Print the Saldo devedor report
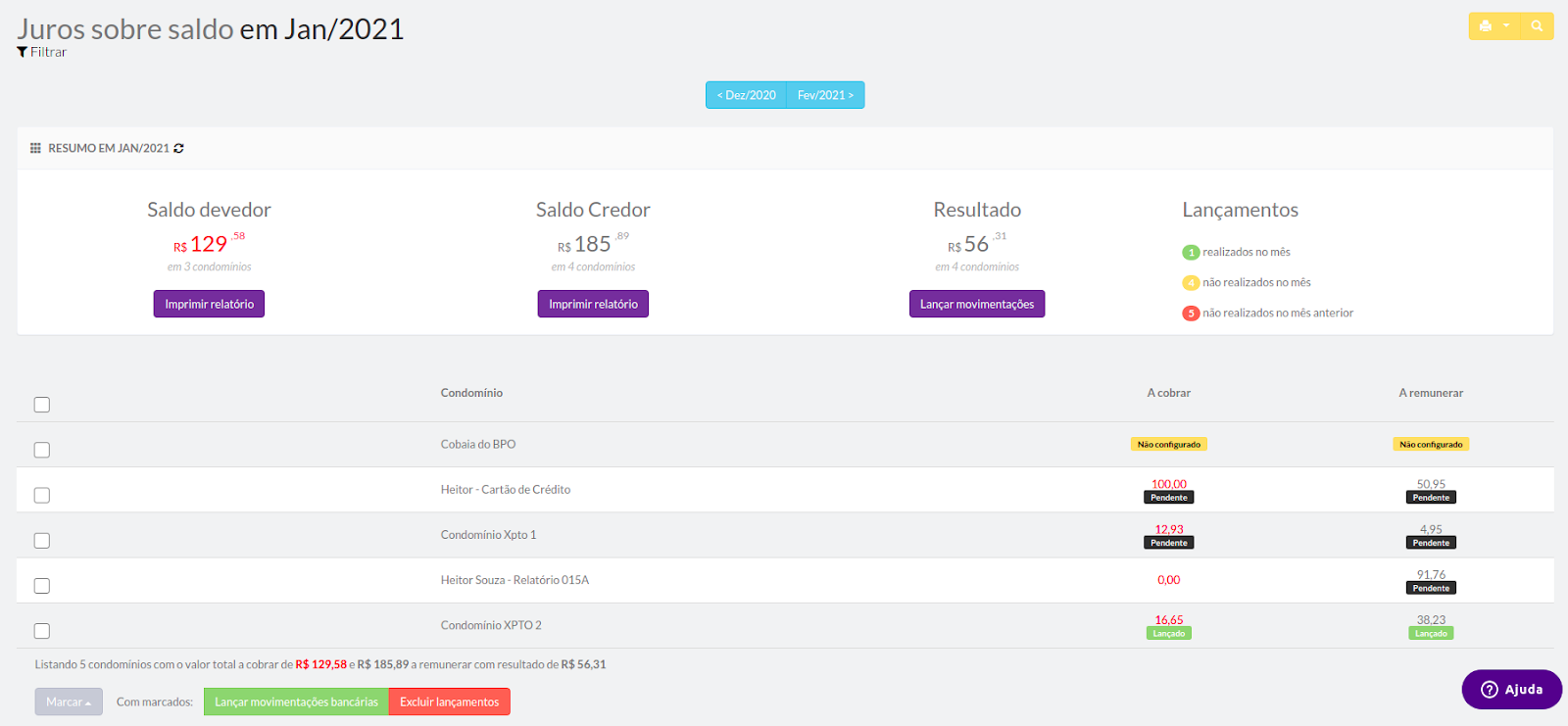 coord(209,304)
